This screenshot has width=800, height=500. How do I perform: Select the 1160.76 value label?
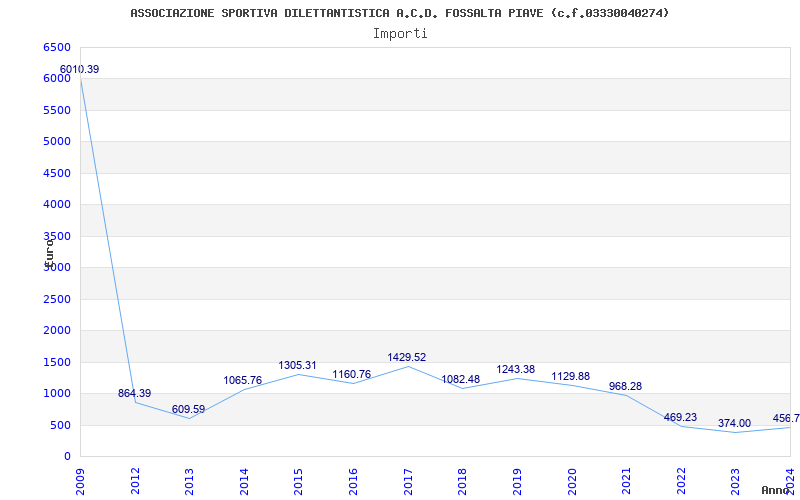[x=352, y=374]
